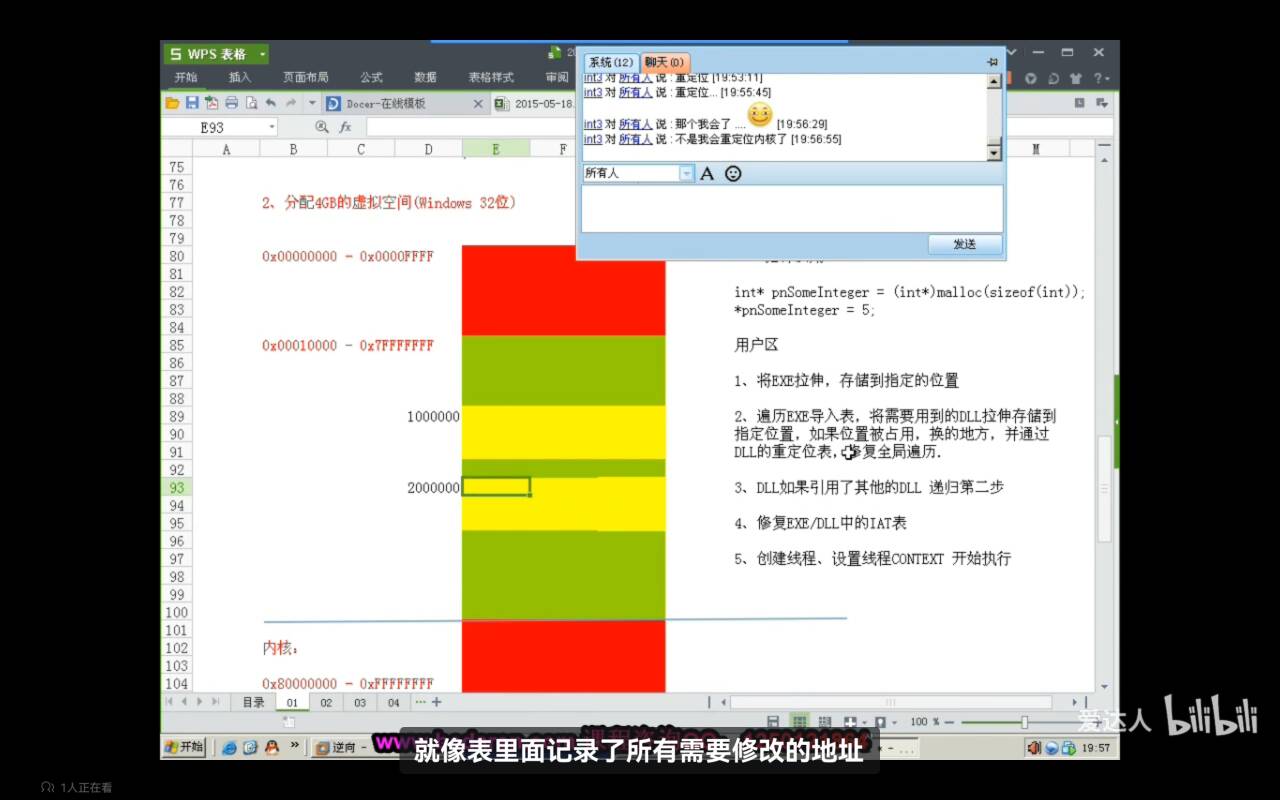Go to the first sheet tab arrow
The width and height of the screenshot is (1280, 800).
pyautogui.click(x=170, y=702)
